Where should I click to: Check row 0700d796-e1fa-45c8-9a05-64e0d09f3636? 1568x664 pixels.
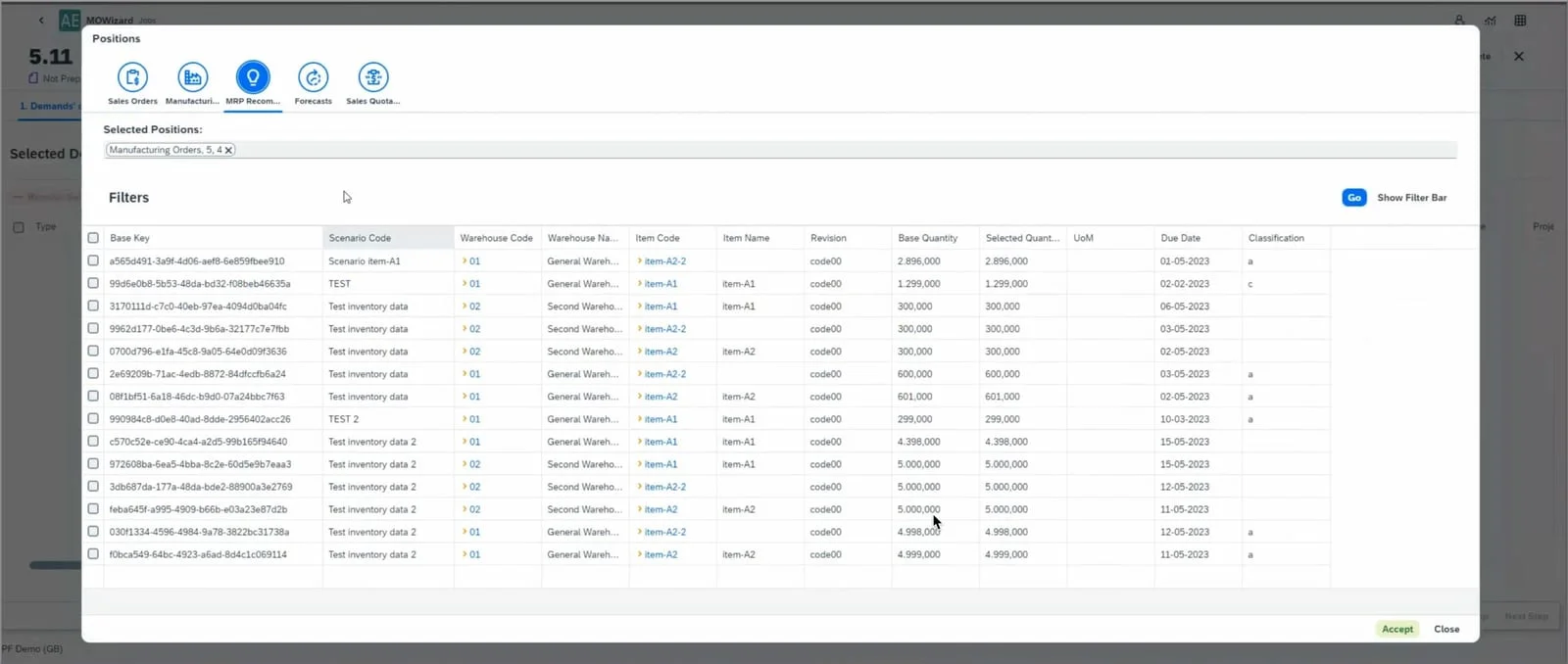pyautogui.click(x=93, y=351)
